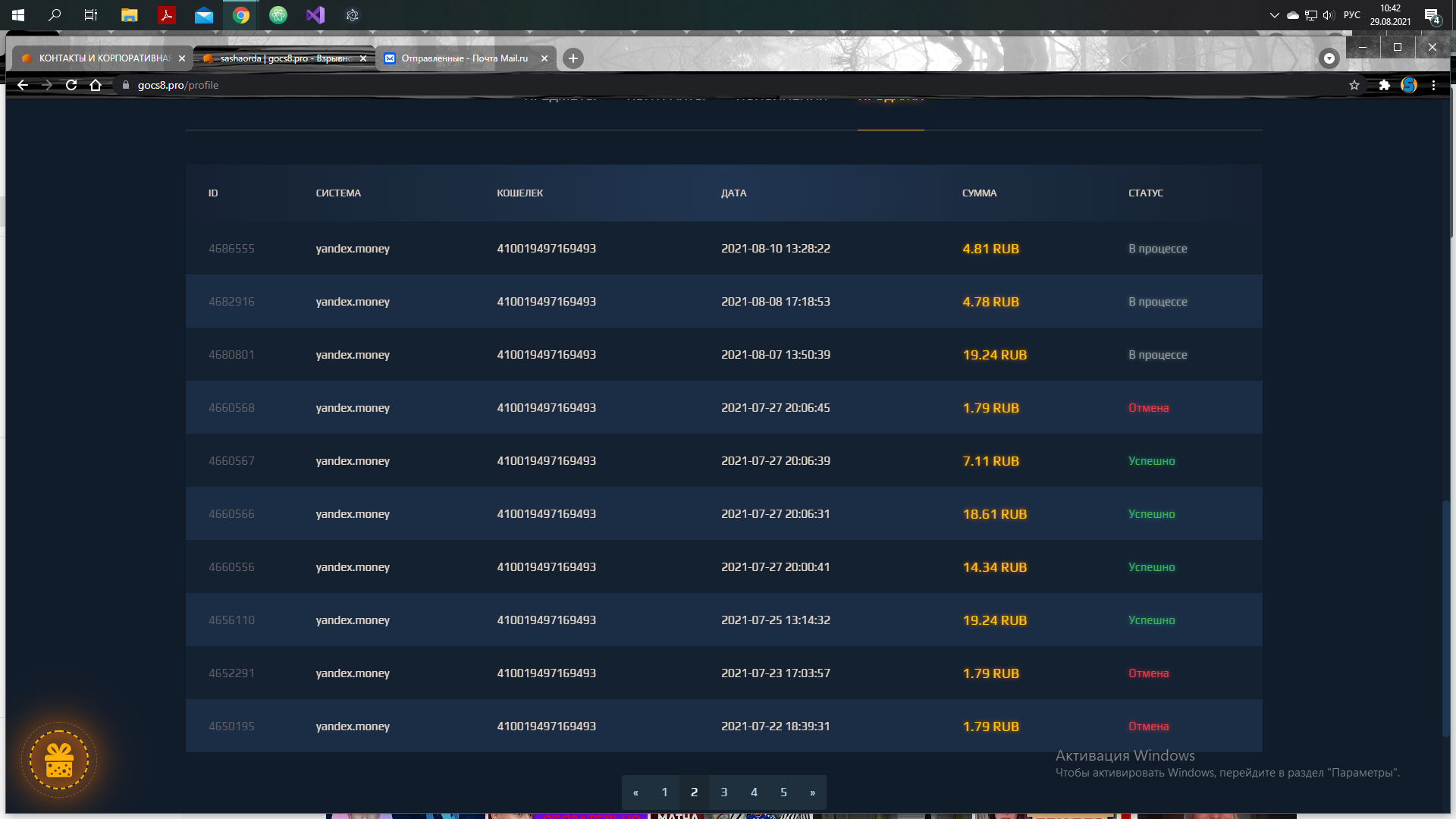Go to pagination page 1
This screenshot has width=1456, height=819.
click(x=664, y=792)
